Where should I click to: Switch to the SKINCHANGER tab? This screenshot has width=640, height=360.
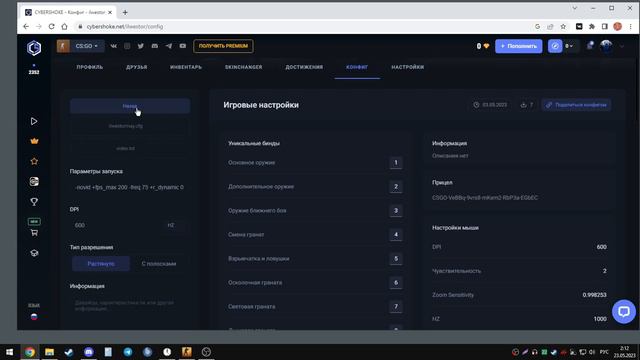[x=244, y=67]
